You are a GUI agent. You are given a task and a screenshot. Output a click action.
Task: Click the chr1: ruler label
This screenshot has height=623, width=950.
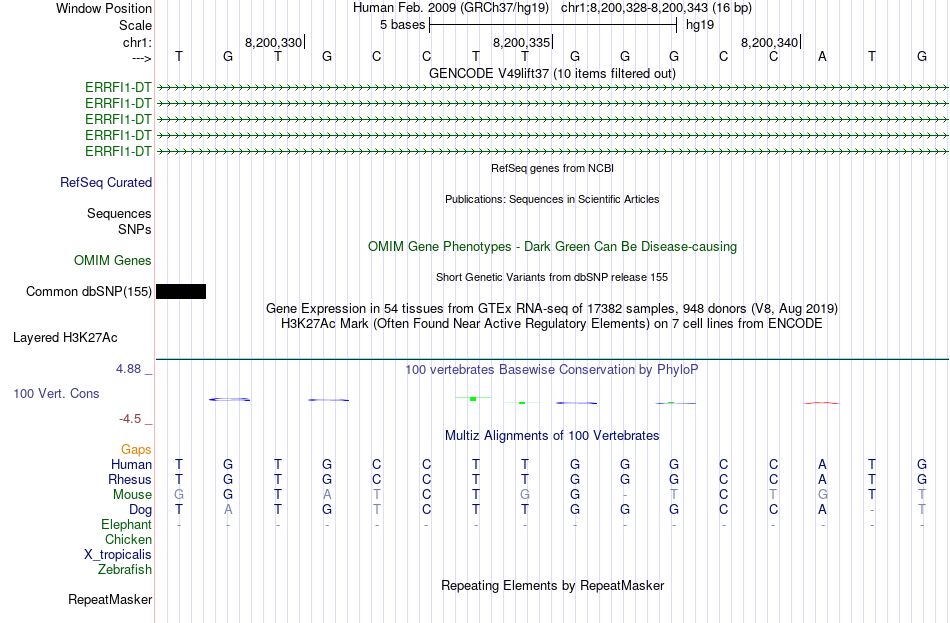tap(138, 42)
